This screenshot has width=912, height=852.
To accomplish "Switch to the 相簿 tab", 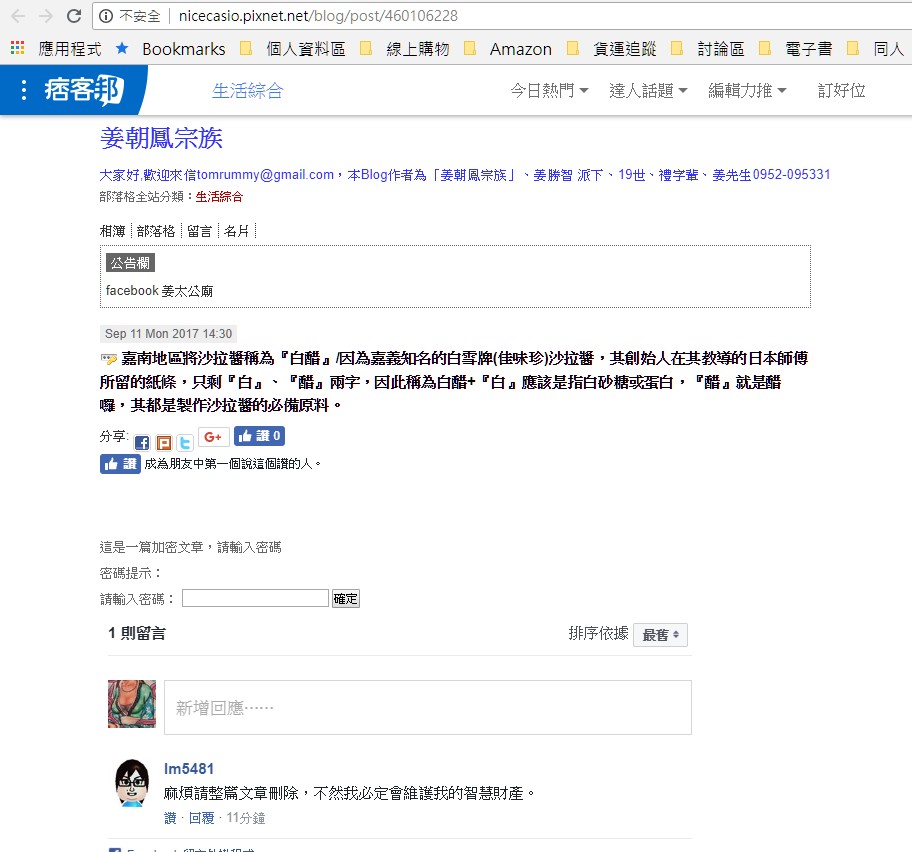I will coord(112,230).
